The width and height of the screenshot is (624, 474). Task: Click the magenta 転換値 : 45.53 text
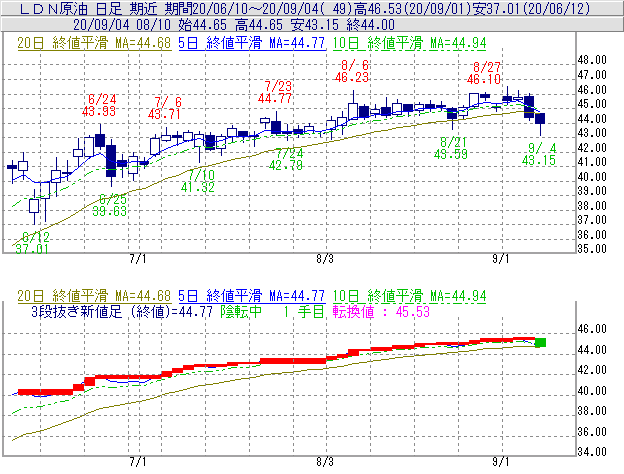coord(381,312)
